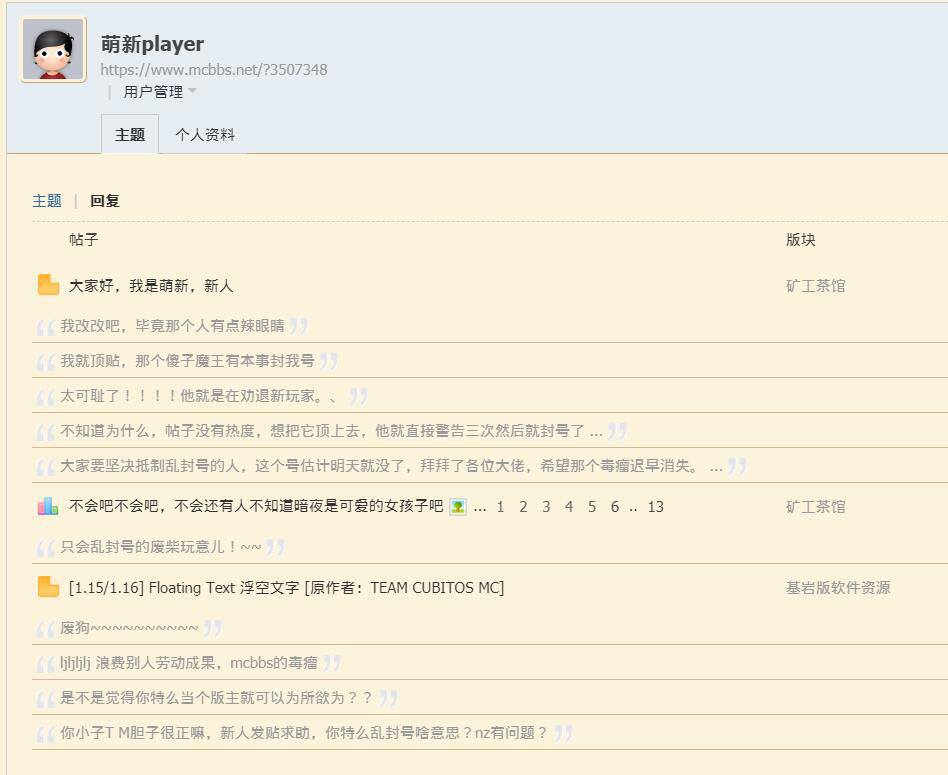Screen dimensions: 948x775
Task: Open the thread 大家好，我是萌新，新人
Action: click(x=151, y=286)
